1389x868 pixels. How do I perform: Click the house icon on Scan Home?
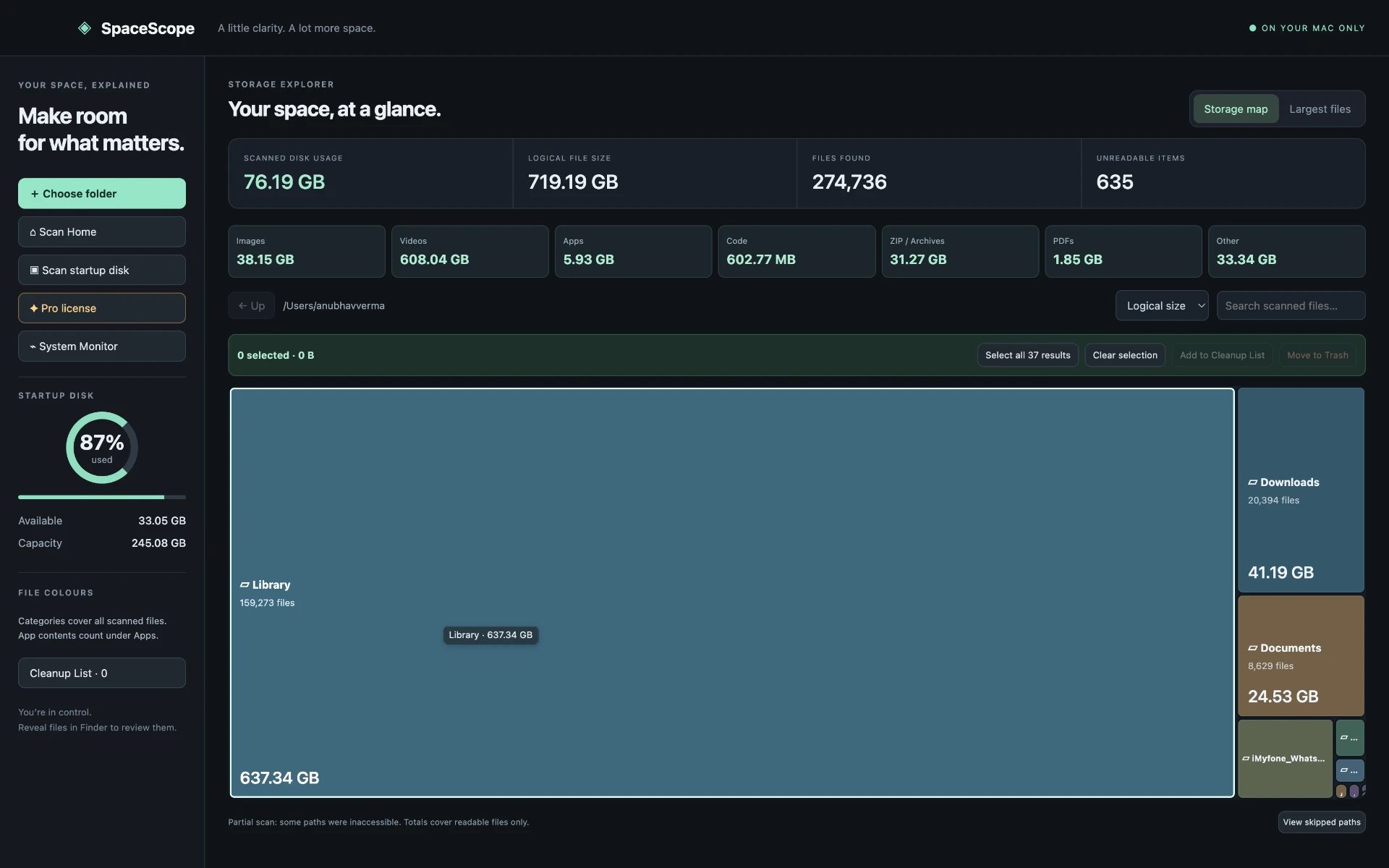33,232
